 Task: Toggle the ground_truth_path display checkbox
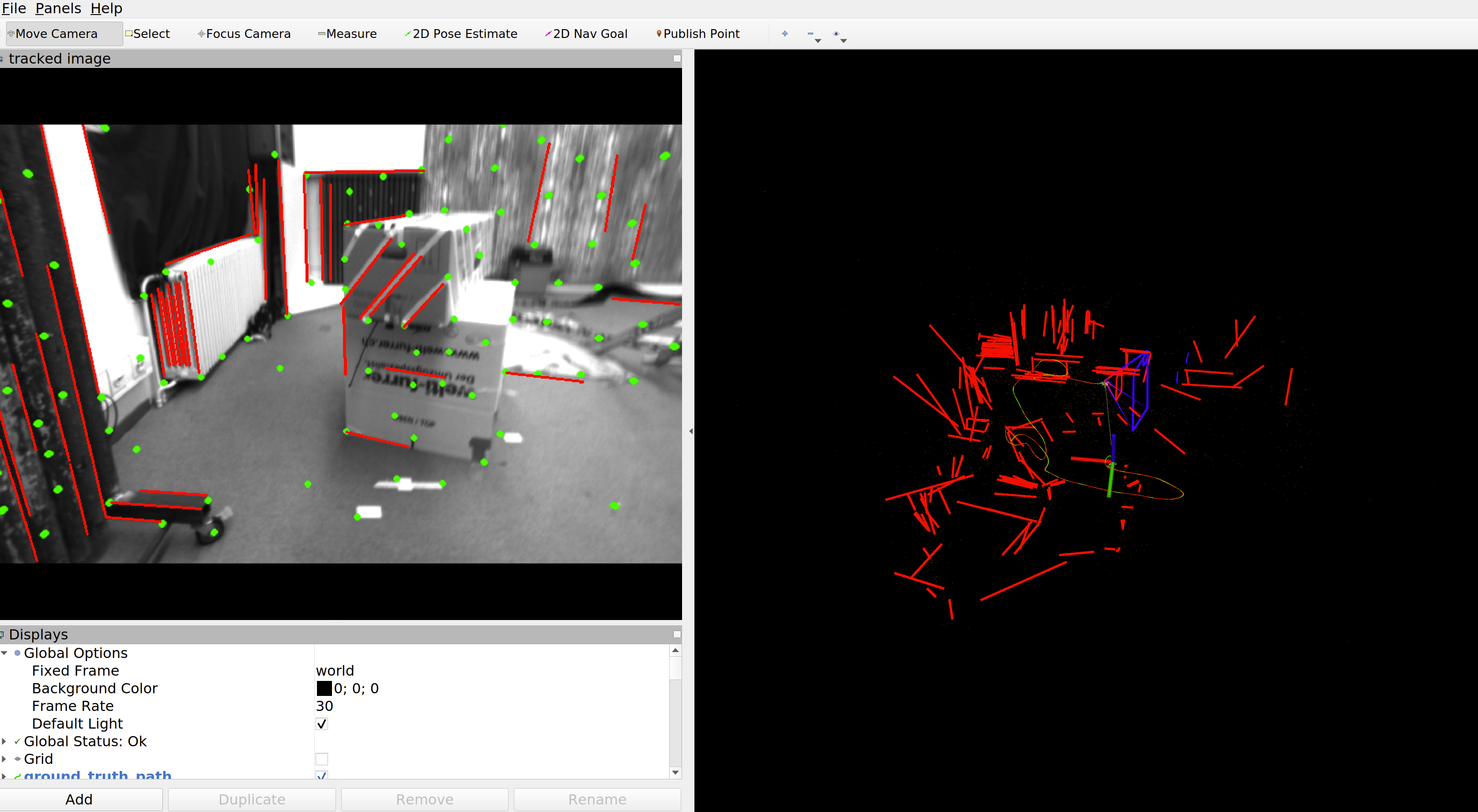coord(322,775)
